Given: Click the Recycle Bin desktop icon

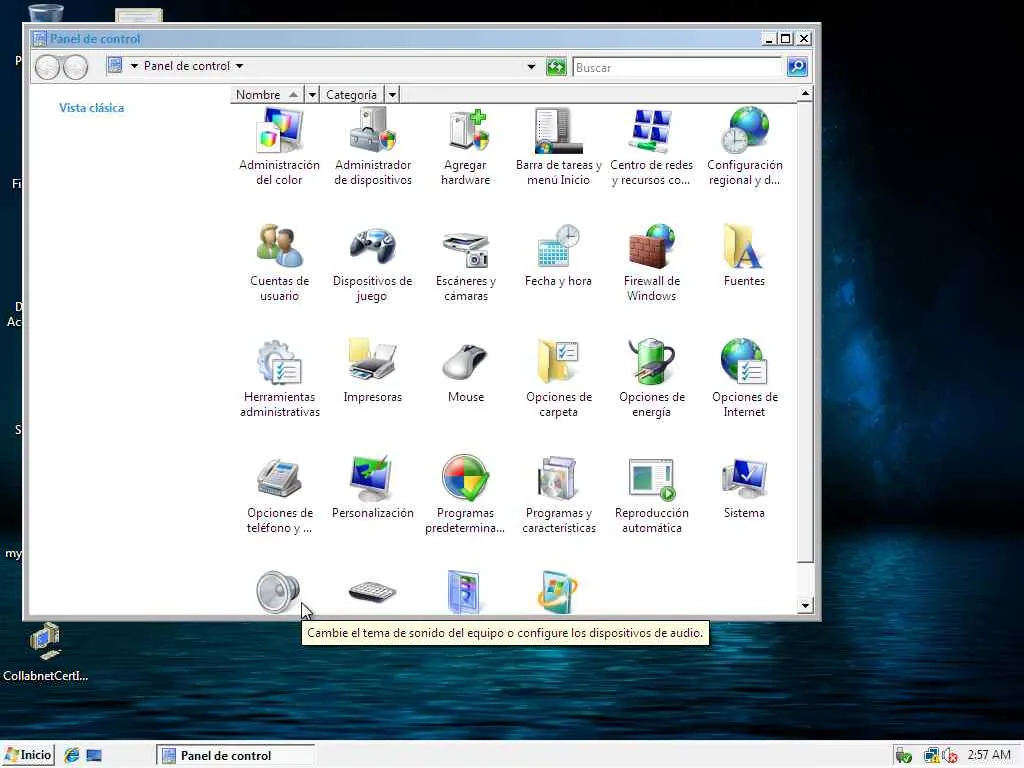Looking at the screenshot, I should coord(46,13).
